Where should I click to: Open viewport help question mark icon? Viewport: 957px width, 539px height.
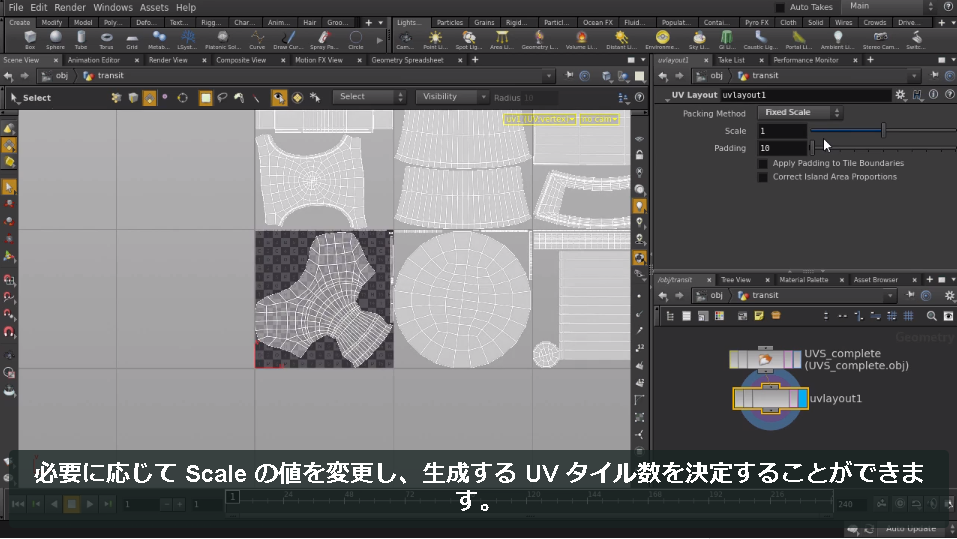[x=640, y=97]
